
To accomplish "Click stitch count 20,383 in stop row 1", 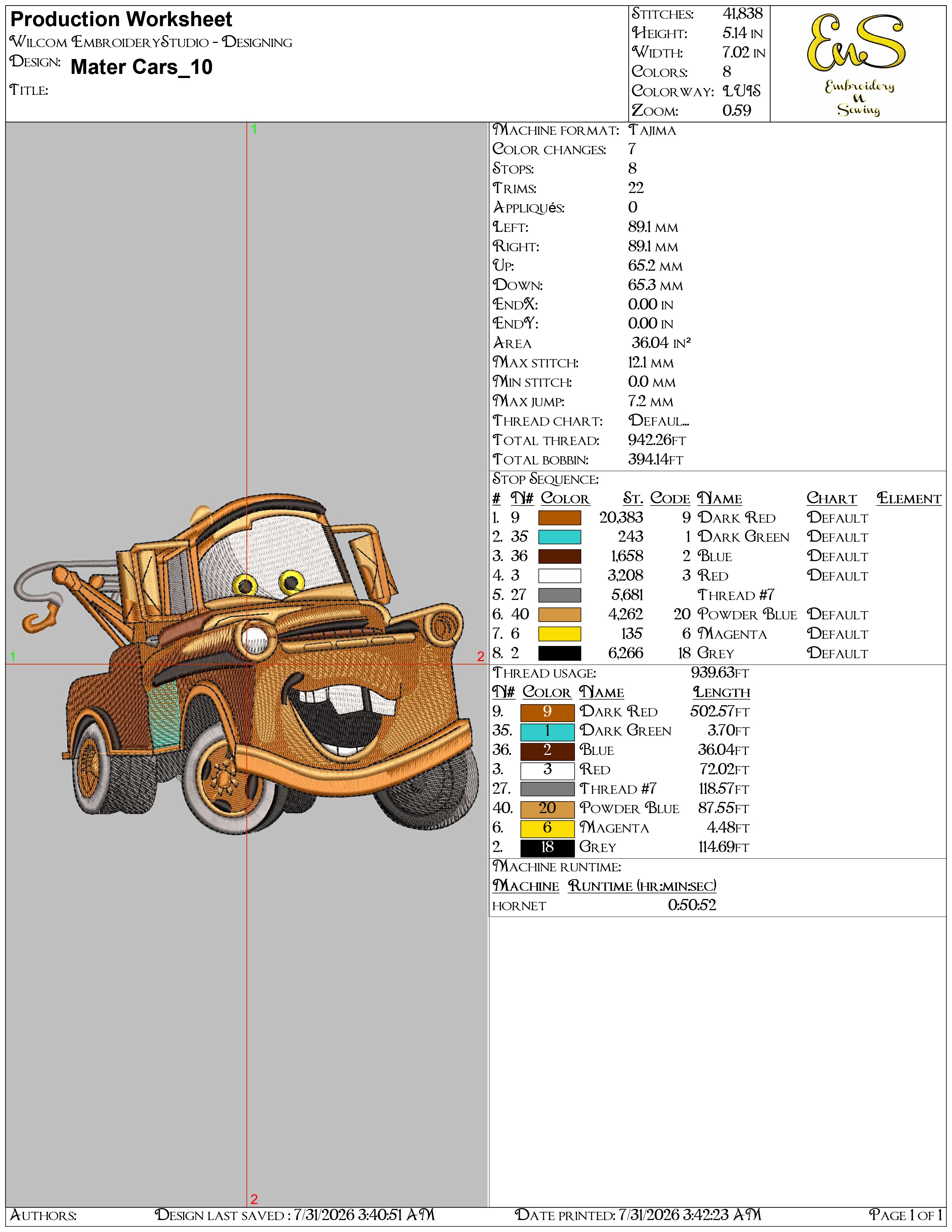I will (621, 517).
